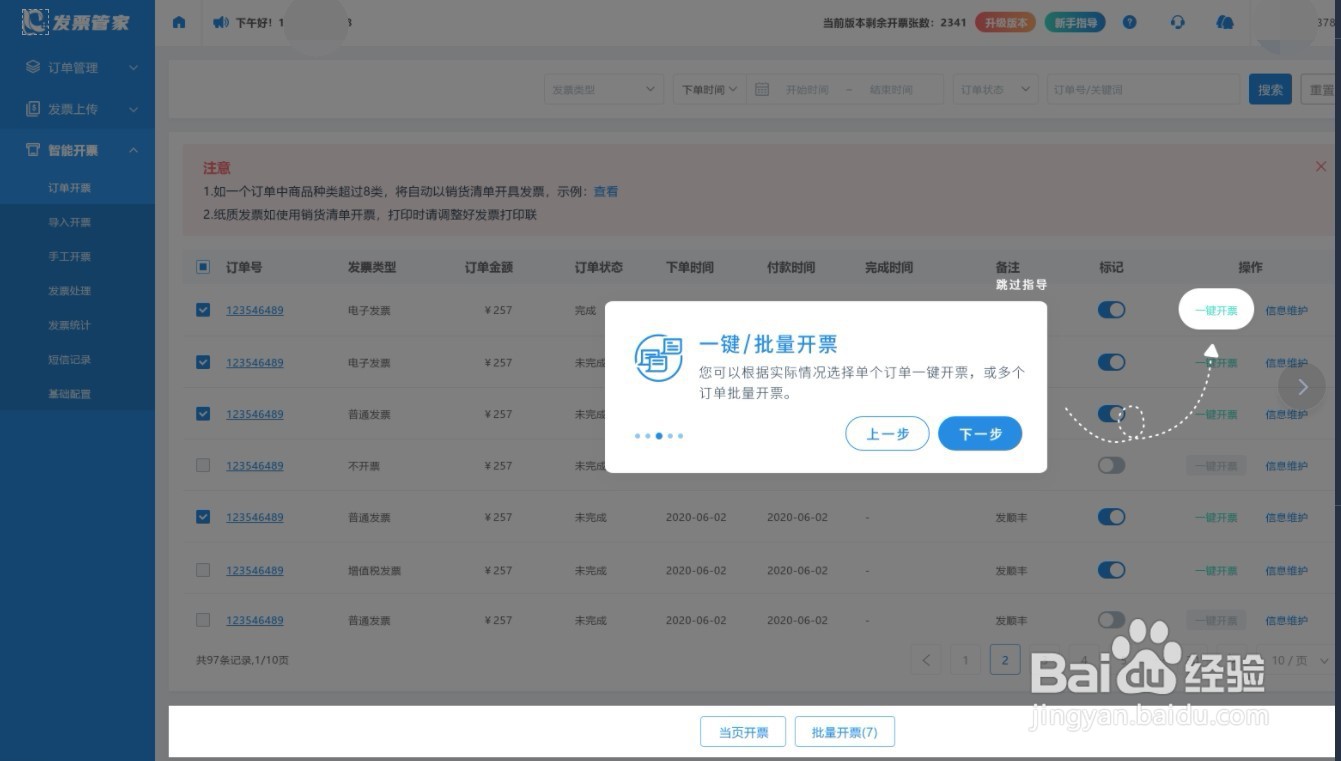Click the 开始时间 date field
1341x761 pixels.
point(807,89)
